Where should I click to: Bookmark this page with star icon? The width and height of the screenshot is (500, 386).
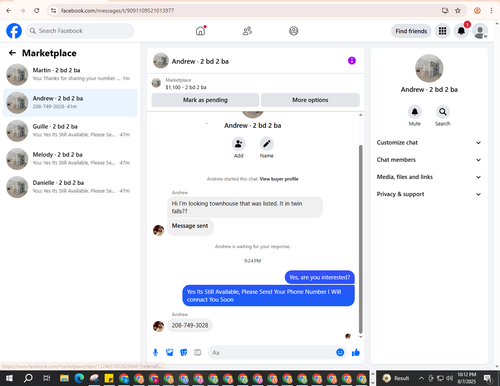tap(458, 11)
